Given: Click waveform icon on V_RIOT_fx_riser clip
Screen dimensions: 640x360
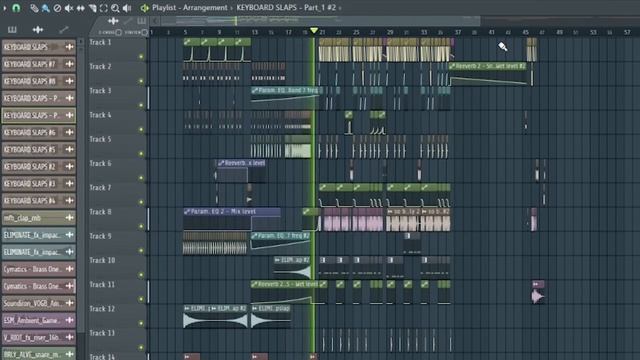Looking at the screenshot, I should [x=69, y=337].
